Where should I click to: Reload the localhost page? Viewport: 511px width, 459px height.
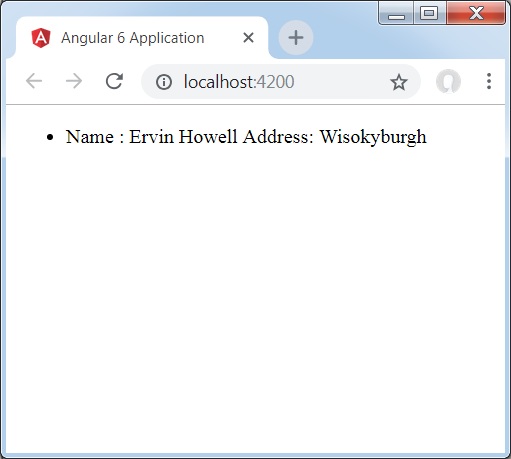tap(114, 81)
